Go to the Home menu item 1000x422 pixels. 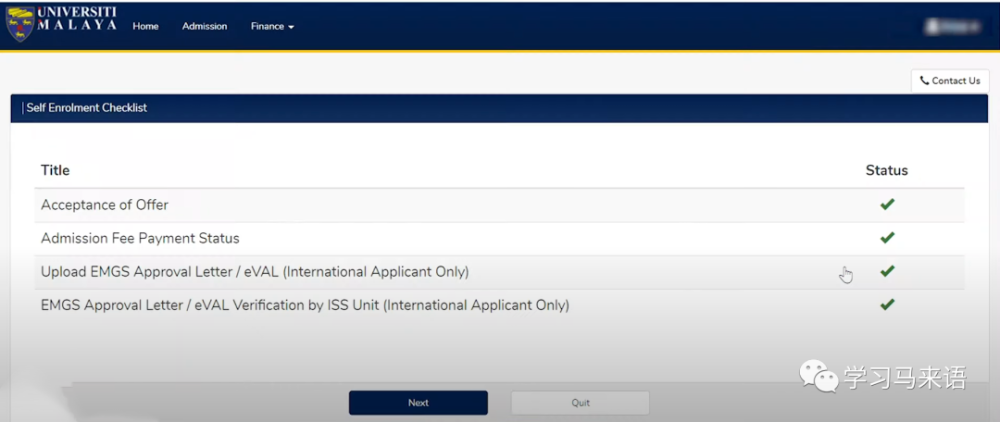click(x=145, y=26)
